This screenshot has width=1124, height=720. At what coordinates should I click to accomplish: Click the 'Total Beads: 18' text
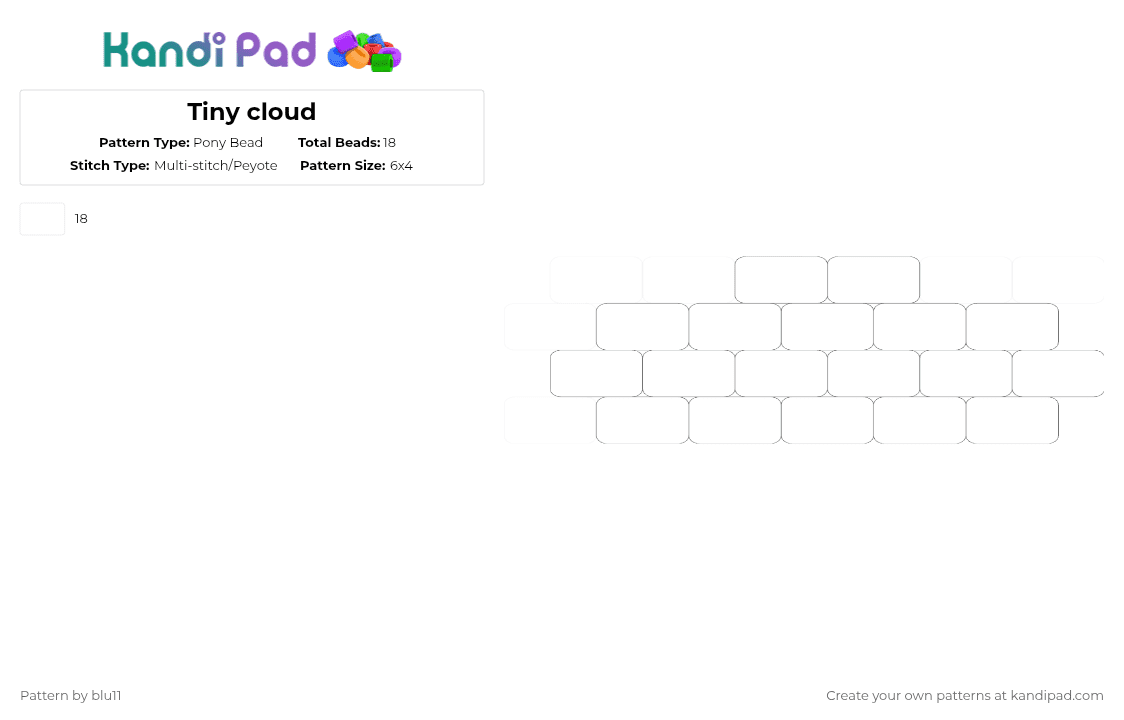point(347,143)
